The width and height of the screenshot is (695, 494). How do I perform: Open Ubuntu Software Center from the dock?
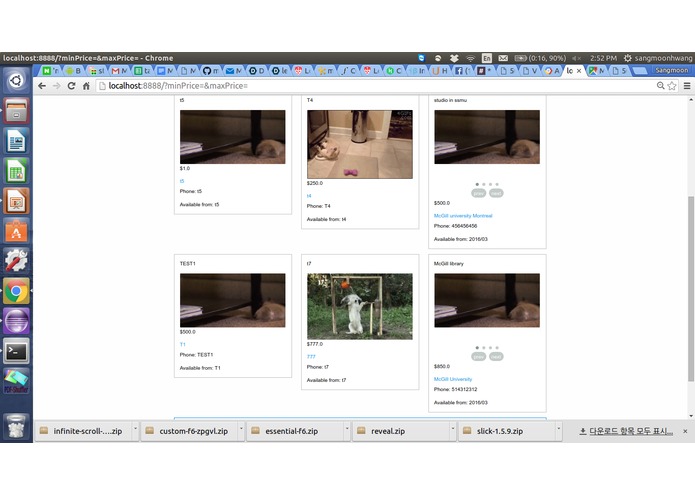[x=16, y=231]
